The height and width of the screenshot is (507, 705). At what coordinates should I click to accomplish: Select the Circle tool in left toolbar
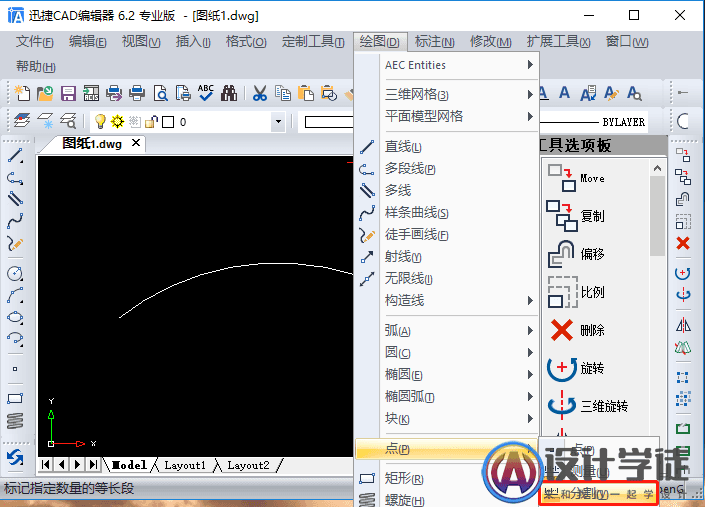point(15,273)
